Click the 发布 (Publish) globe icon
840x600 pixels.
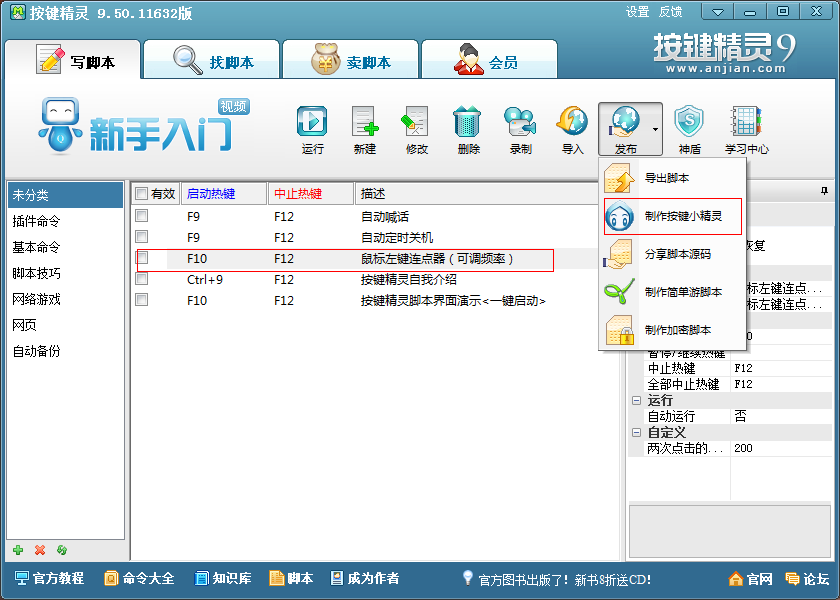(x=625, y=122)
